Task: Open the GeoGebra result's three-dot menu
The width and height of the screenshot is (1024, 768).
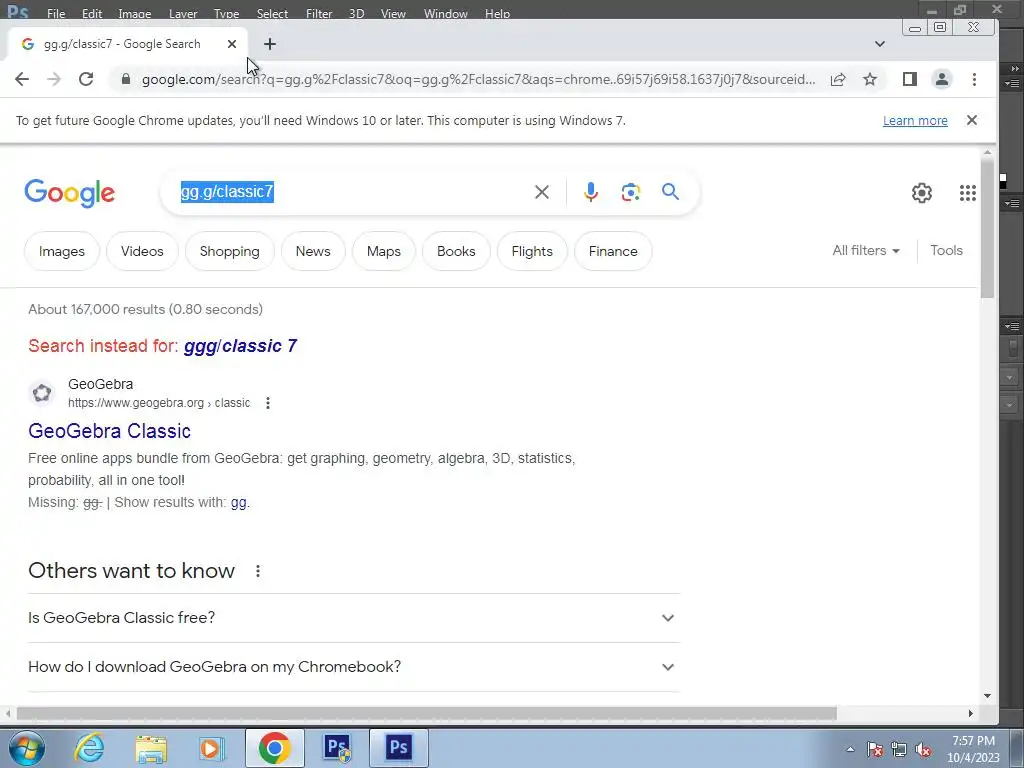Action: [x=268, y=403]
